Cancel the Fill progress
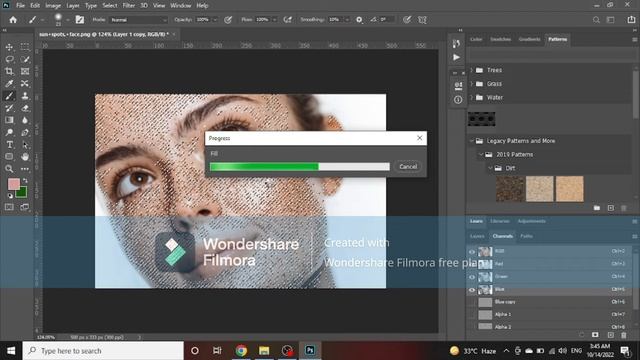The width and height of the screenshot is (640, 360). tap(408, 167)
